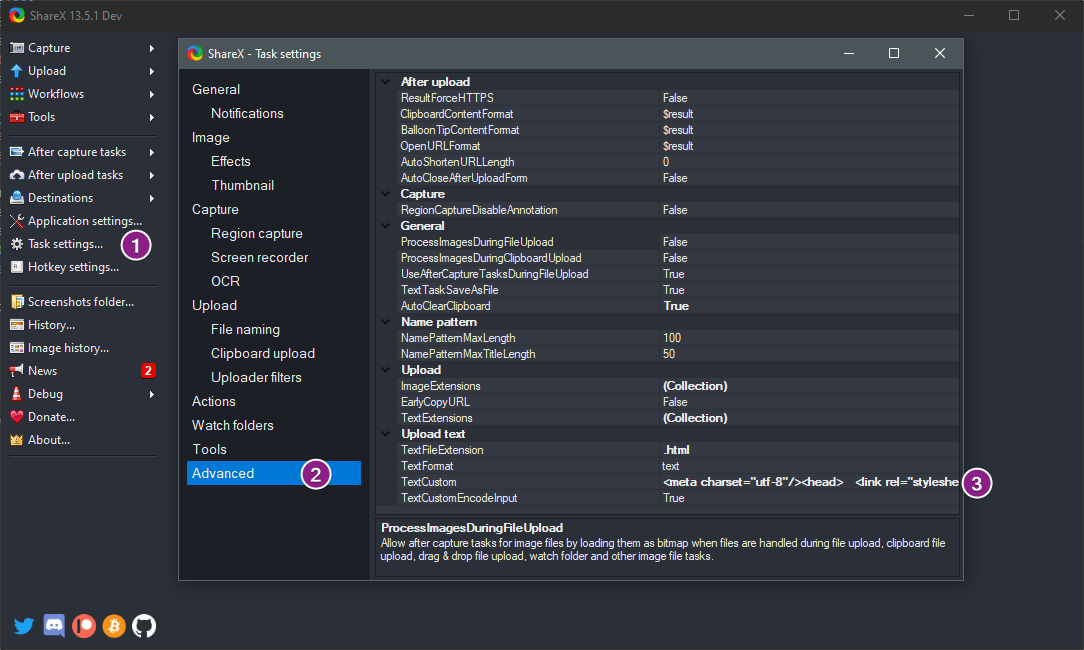Select the ProcessImagesDuringFileUpload property name

tap(477, 242)
